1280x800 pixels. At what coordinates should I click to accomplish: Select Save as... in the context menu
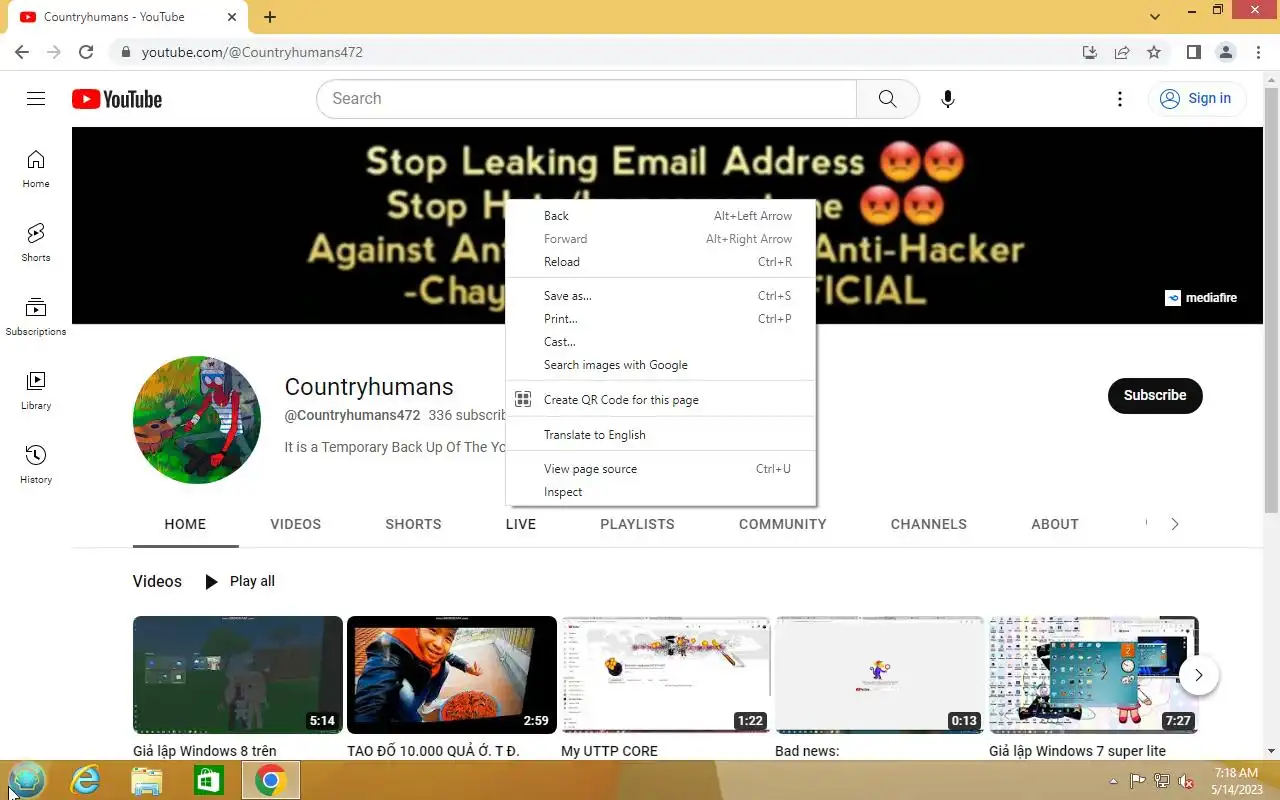pyautogui.click(x=661, y=296)
